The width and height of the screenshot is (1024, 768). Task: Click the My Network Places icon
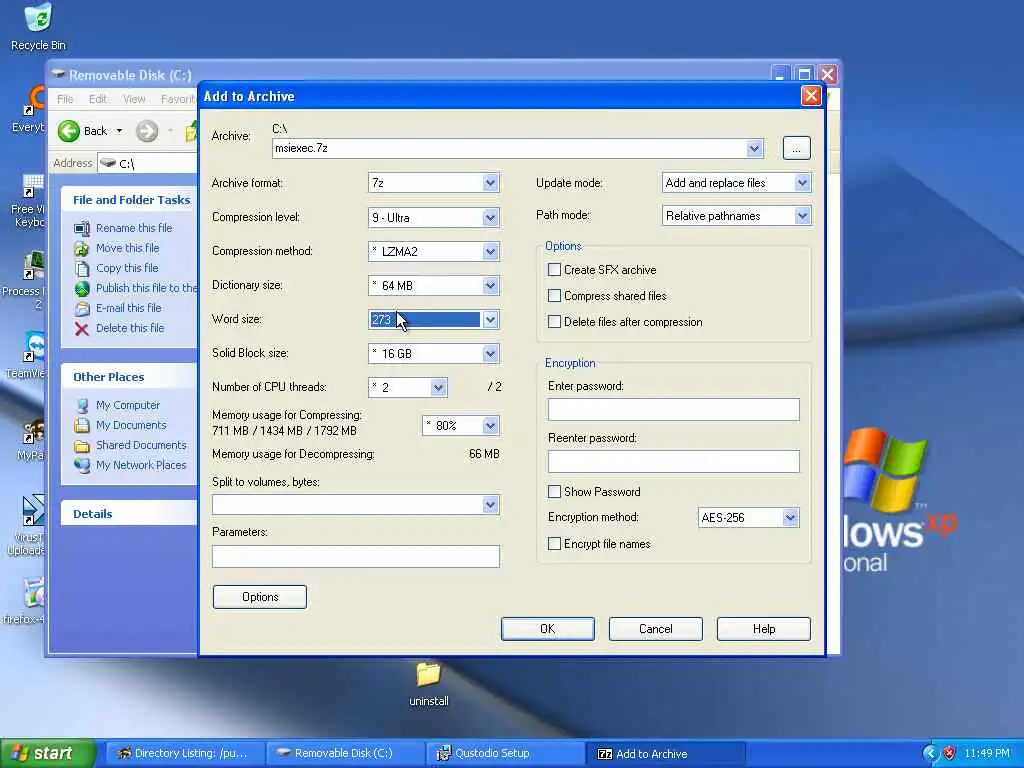pyautogui.click(x=82, y=465)
